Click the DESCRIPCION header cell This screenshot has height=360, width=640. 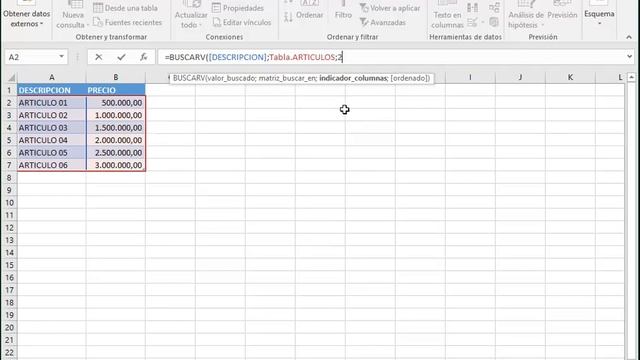pyautogui.click(x=51, y=90)
